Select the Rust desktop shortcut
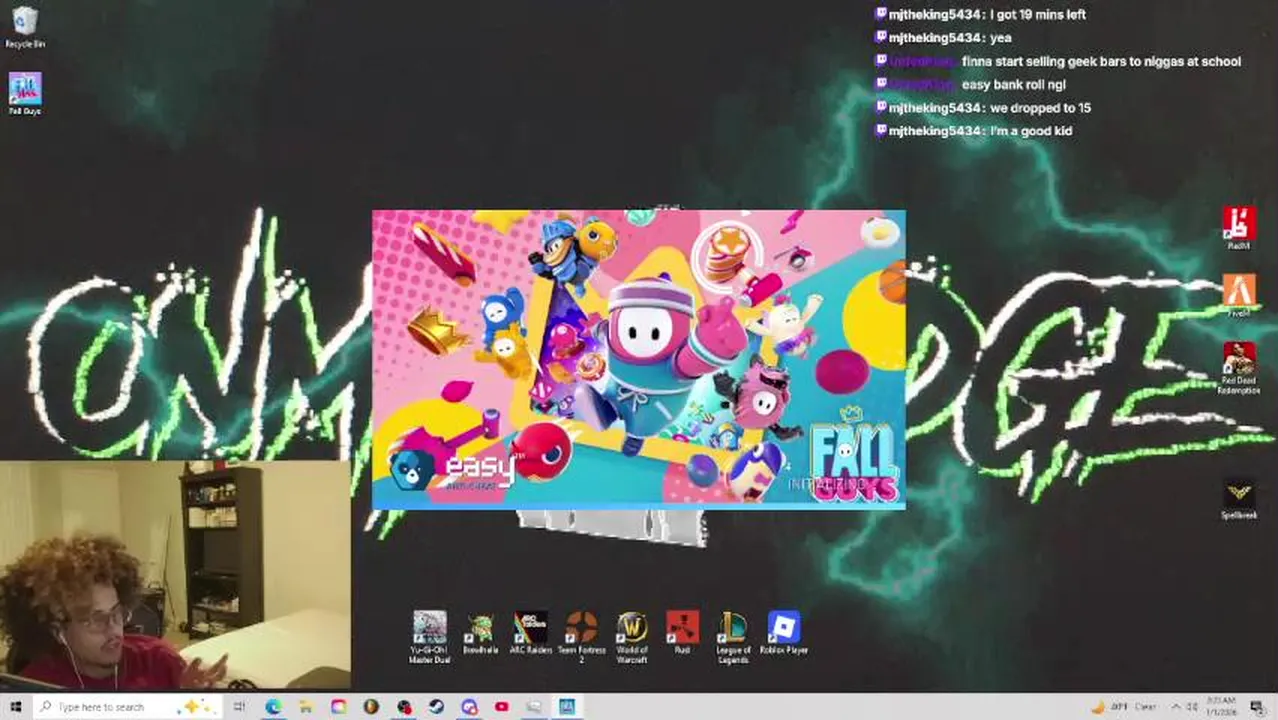This screenshot has height=720, width=1278. (x=682, y=634)
